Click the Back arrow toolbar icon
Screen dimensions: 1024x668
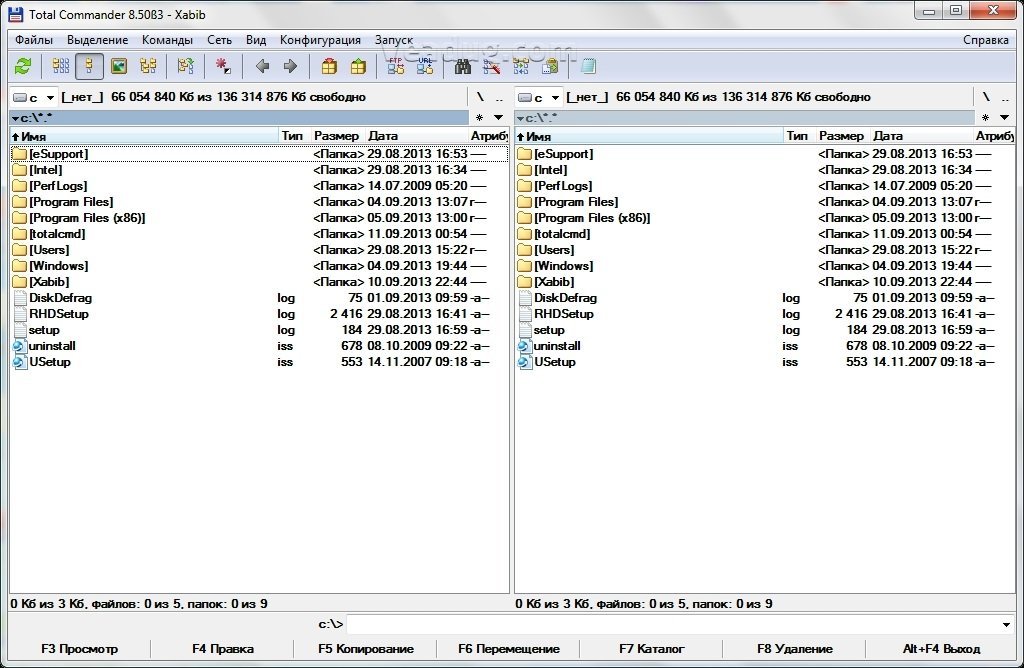pos(262,67)
